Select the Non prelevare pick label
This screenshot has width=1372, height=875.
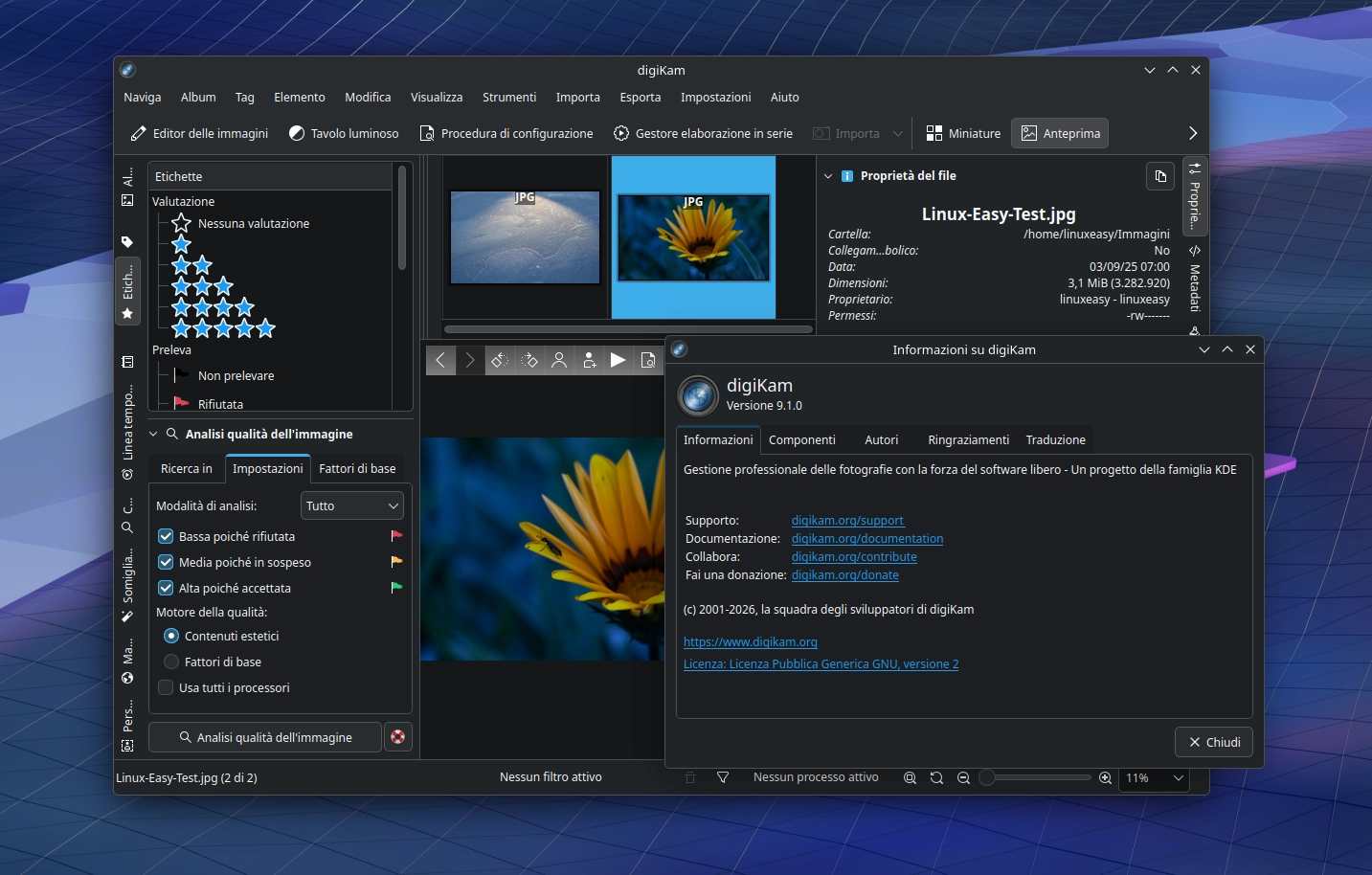(224, 375)
